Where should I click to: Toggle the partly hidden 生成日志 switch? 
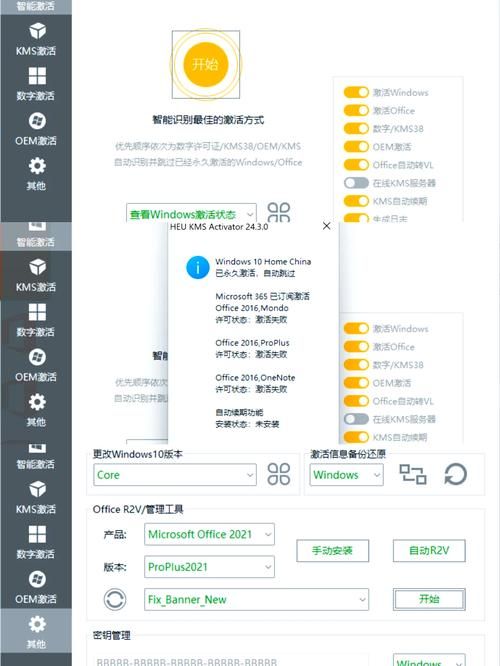pyautogui.click(x=356, y=218)
